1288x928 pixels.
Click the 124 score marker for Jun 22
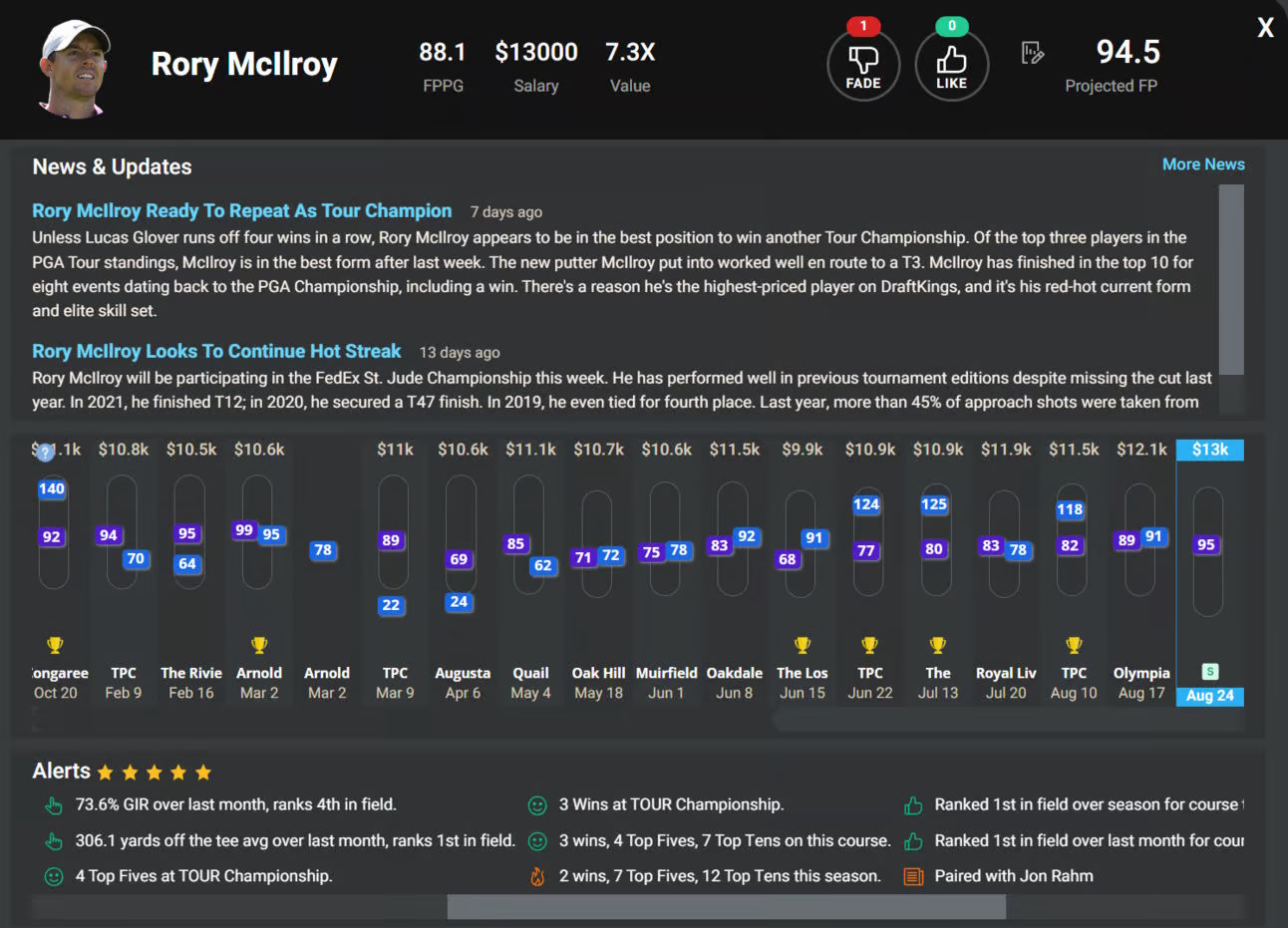(866, 504)
